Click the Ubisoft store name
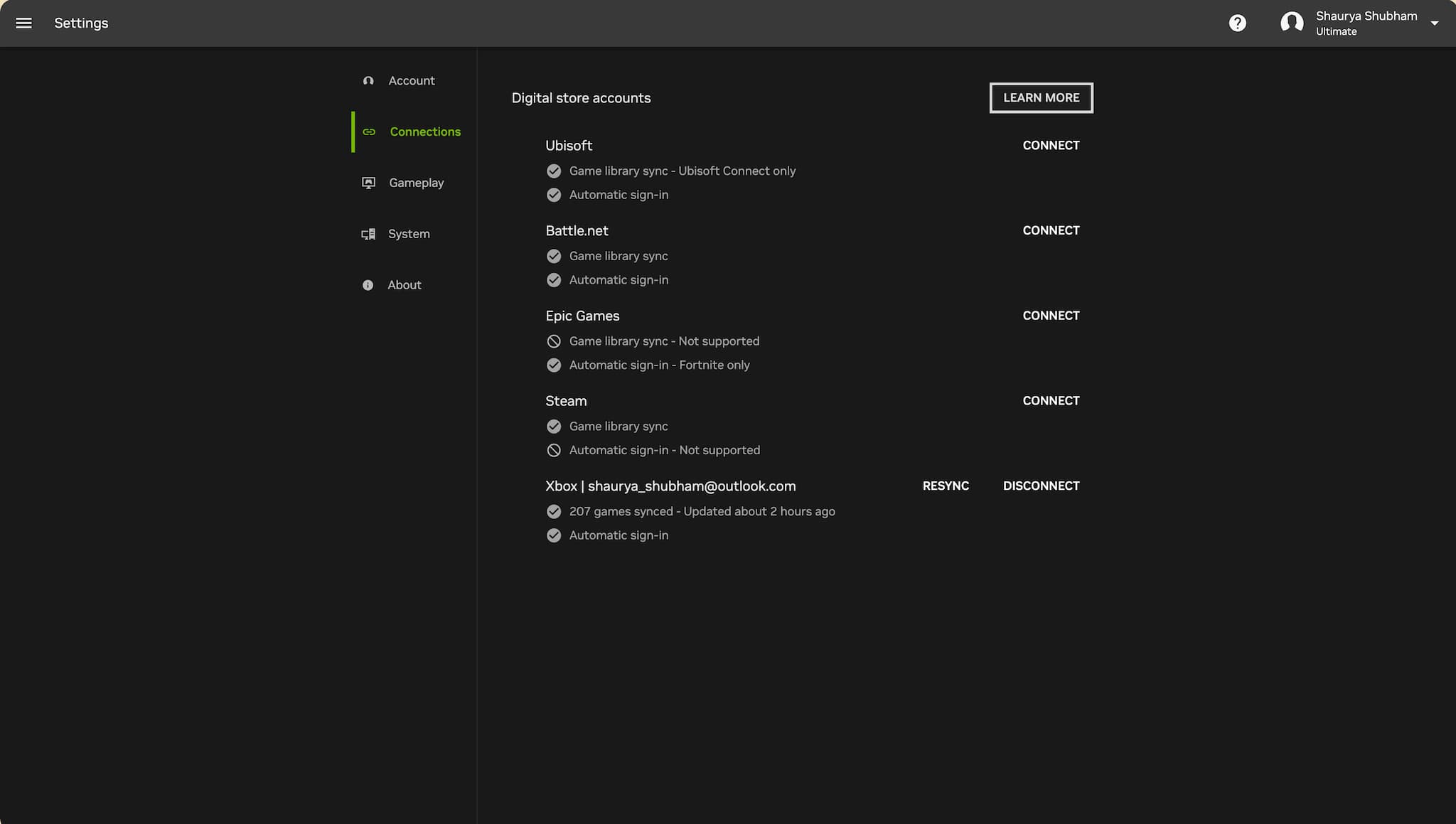The image size is (1456, 824). click(x=569, y=146)
